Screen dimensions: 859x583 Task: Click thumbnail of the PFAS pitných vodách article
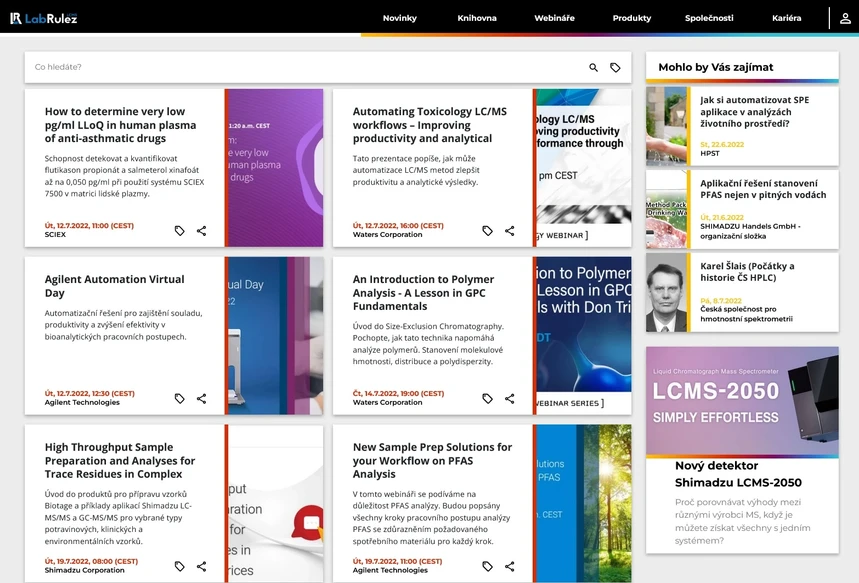666,209
